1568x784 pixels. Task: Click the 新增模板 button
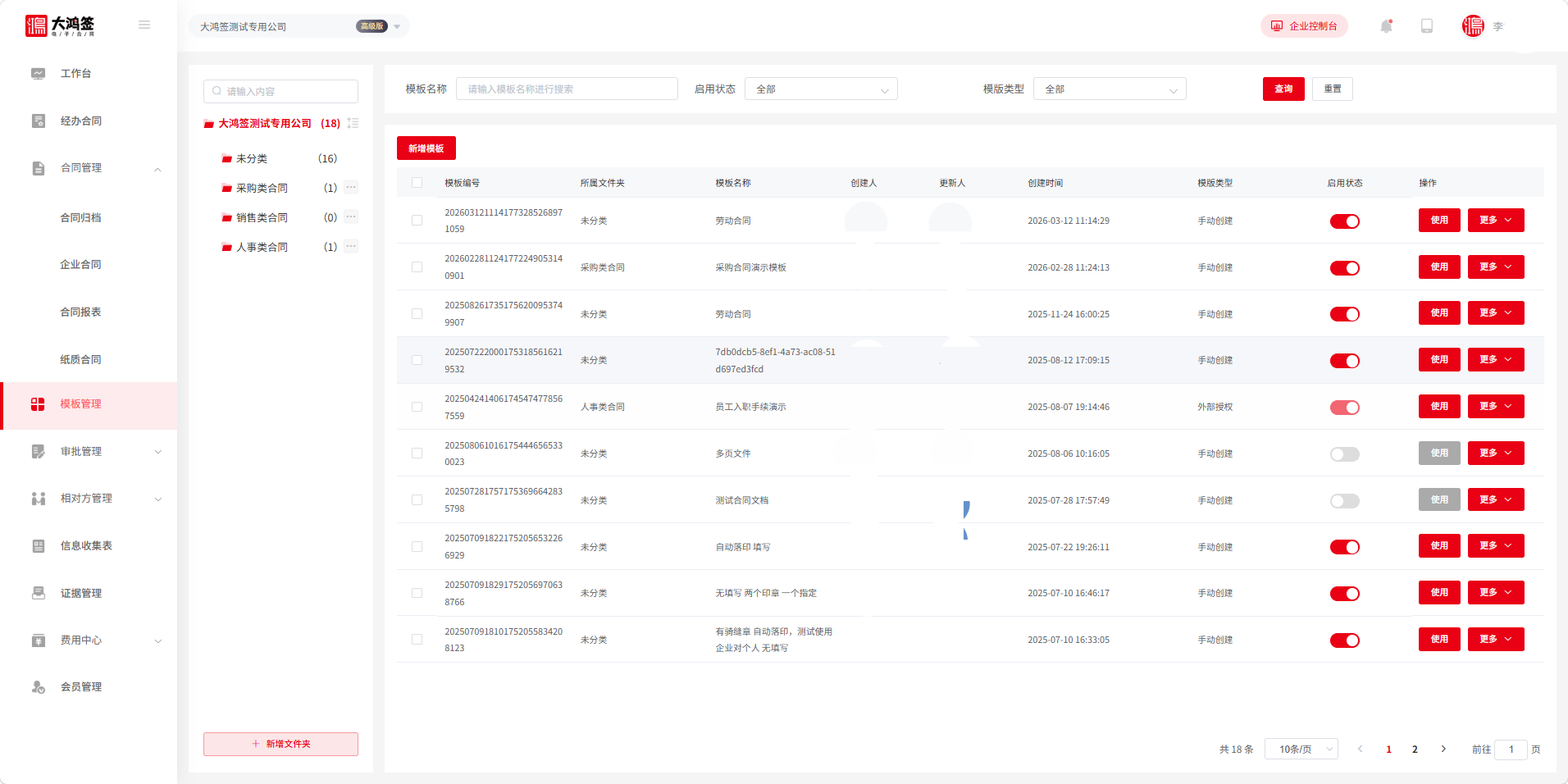(x=426, y=148)
